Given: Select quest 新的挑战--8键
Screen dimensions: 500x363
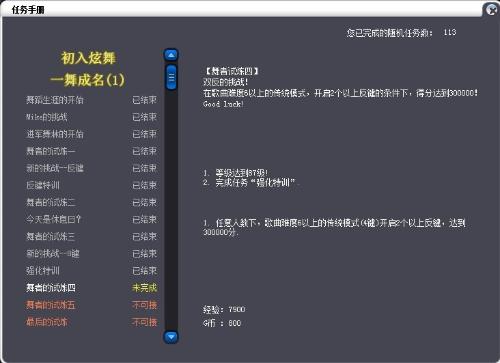Looking at the screenshot, I should click(x=53, y=254).
